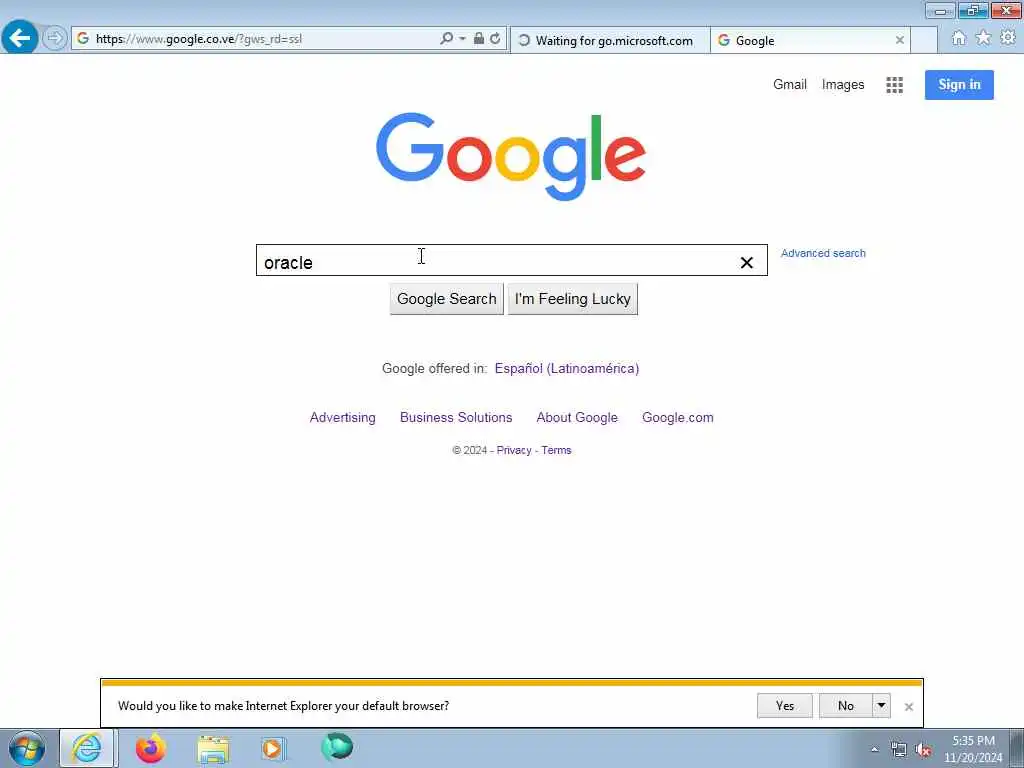Open a new blank tab
1024x768 pixels.
[924, 40]
